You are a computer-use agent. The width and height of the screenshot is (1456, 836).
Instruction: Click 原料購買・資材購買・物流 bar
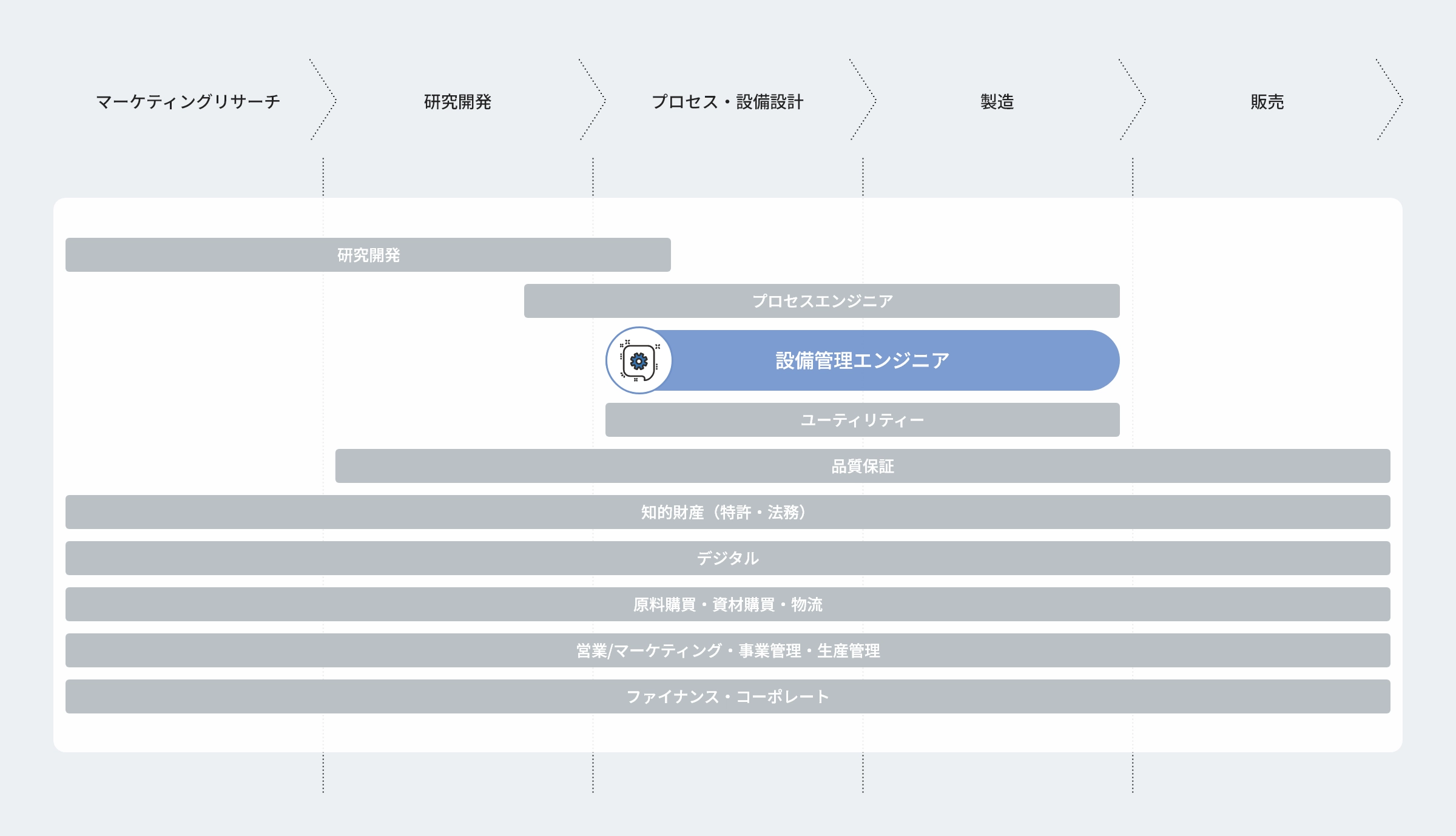[727, 604]
